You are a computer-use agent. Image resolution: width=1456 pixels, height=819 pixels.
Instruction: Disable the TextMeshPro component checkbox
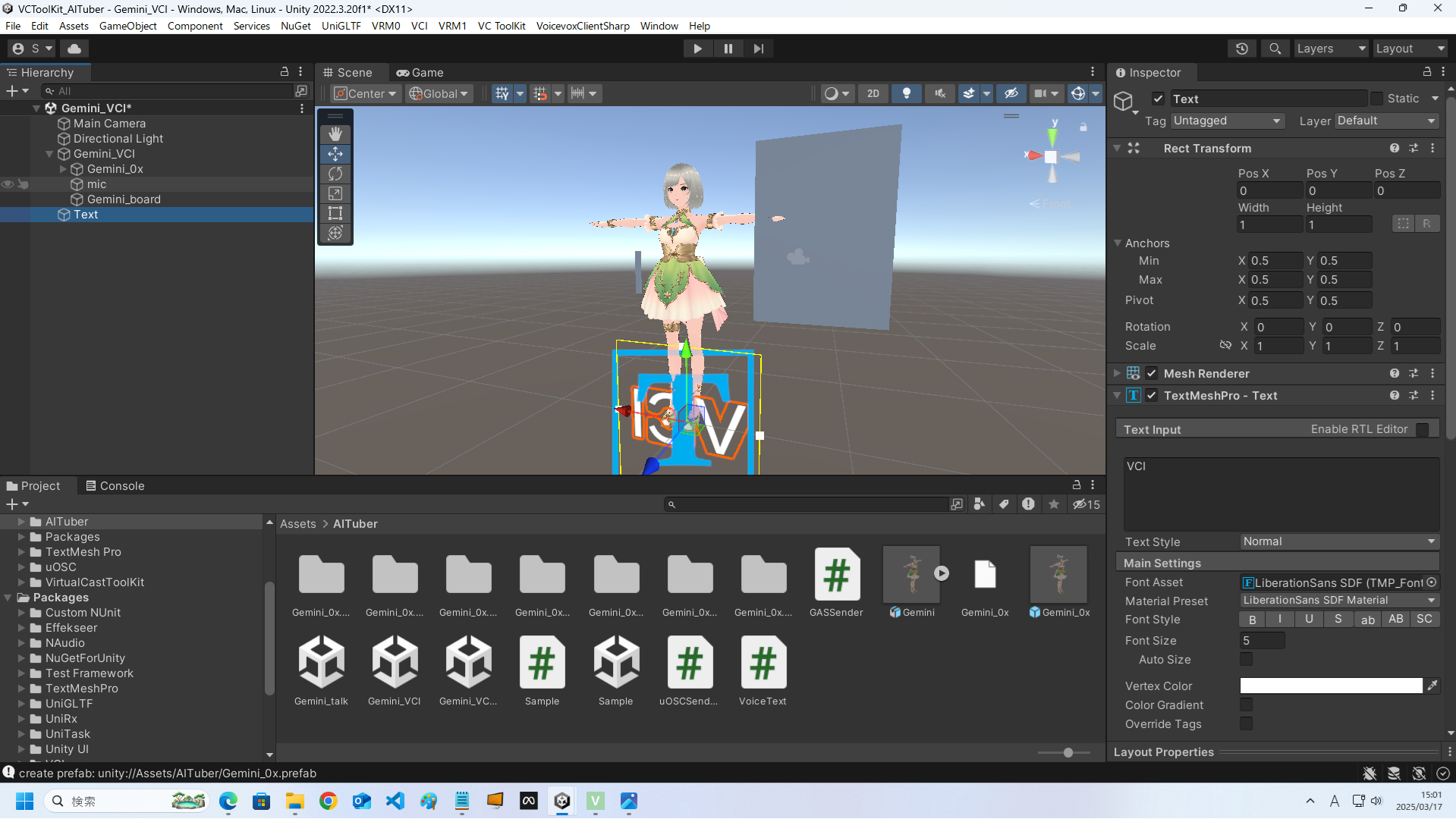click(x=1152, y=395)
